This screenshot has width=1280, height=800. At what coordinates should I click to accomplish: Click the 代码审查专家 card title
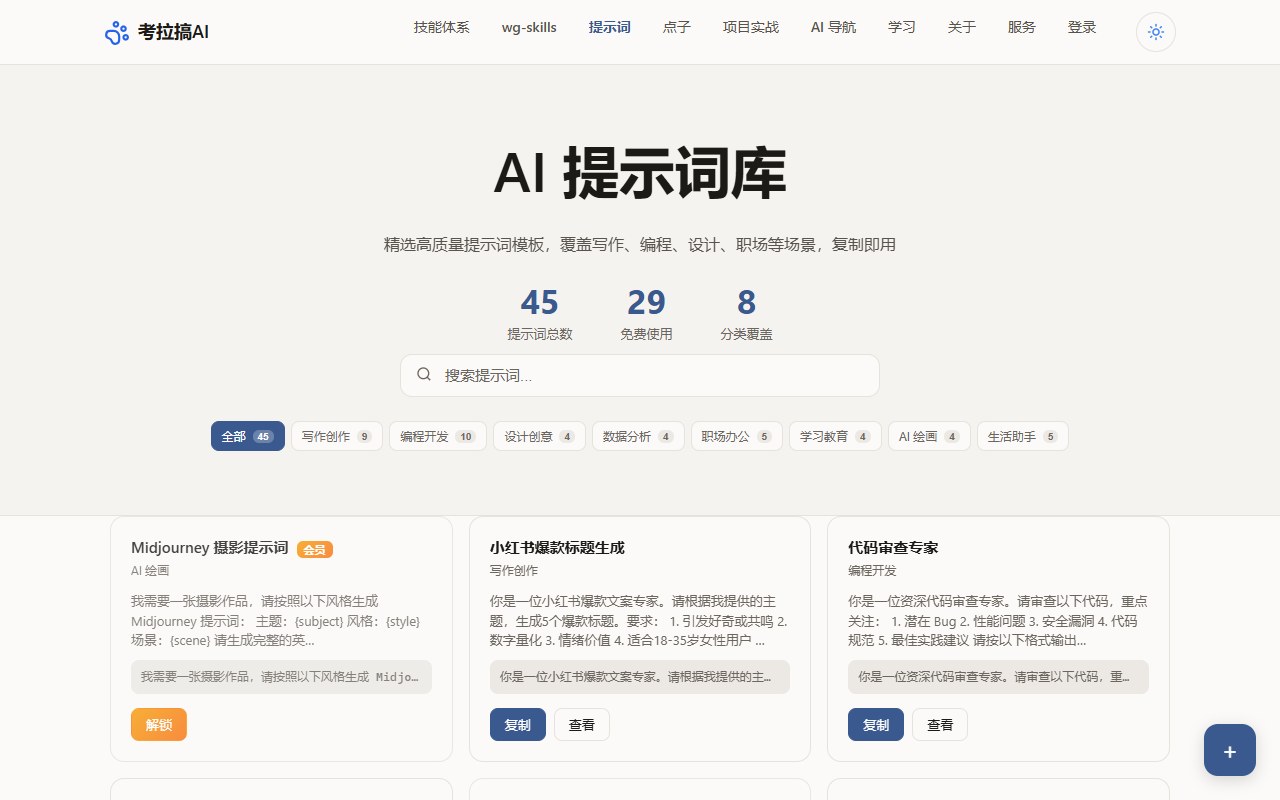[893, 548]
